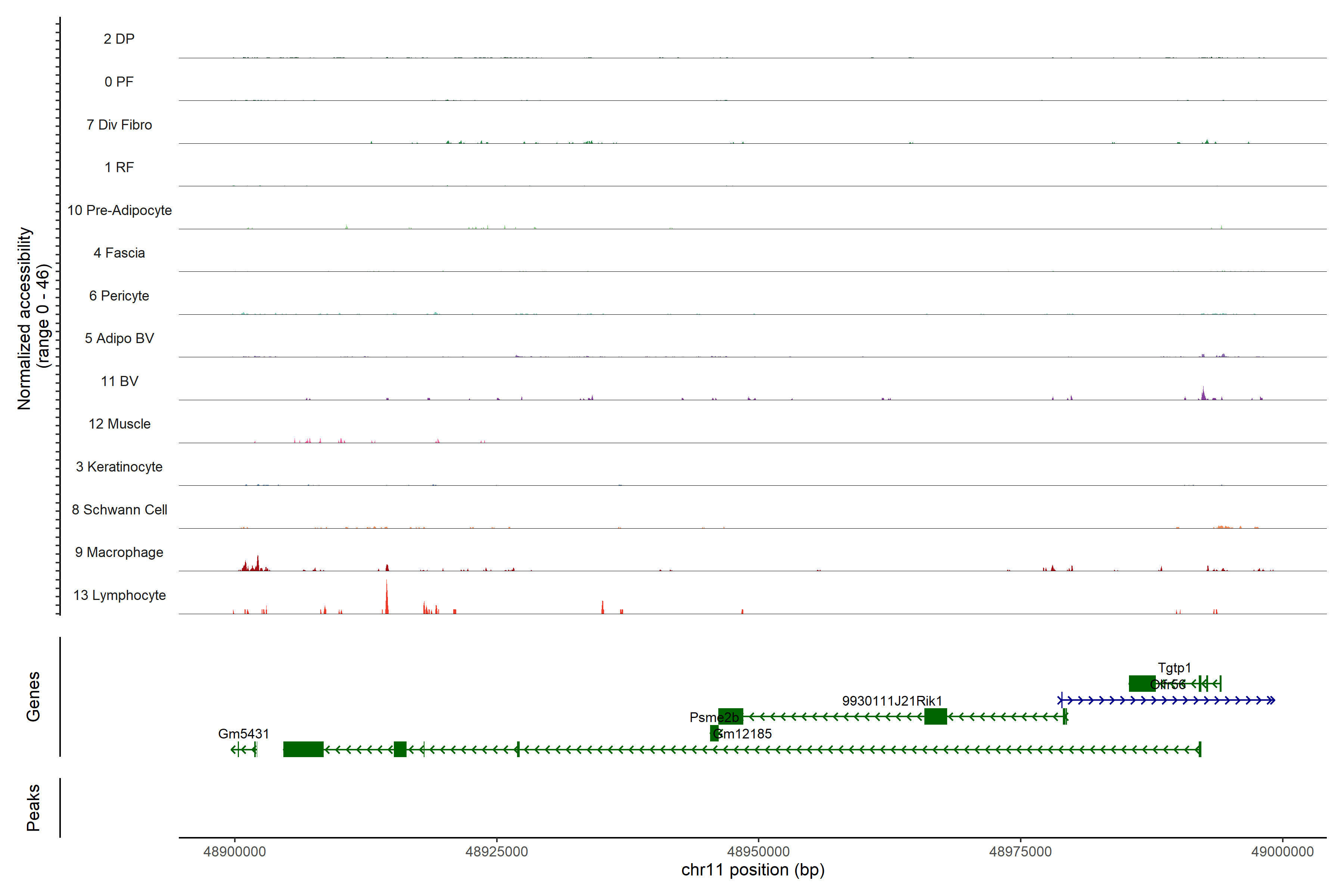Select the Gm5431 gene label

(243, 733)
